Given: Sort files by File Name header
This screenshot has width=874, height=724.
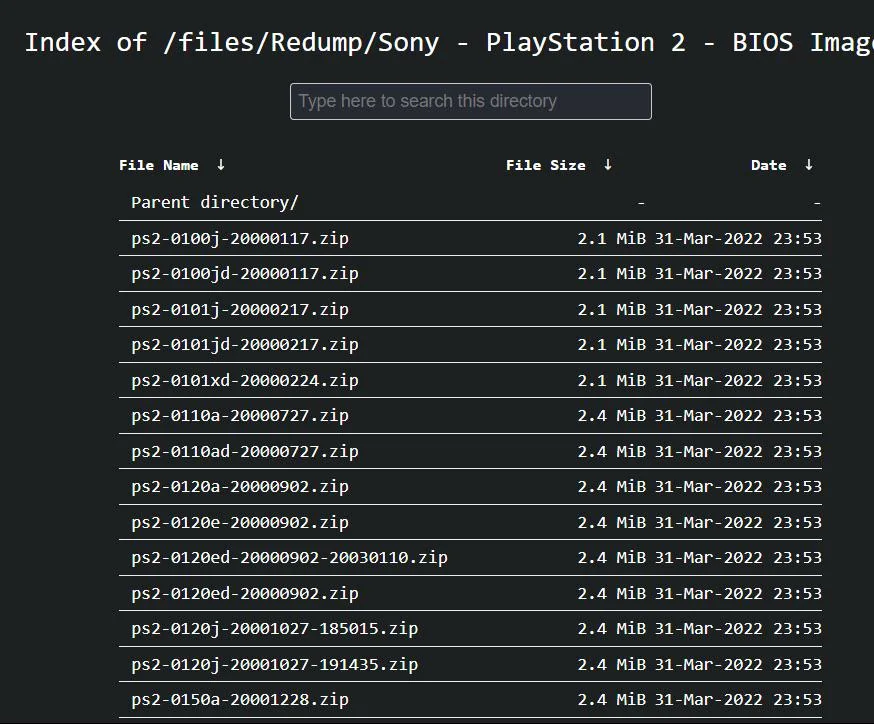Looking at the screenshot, I should (x=158, y=165).
